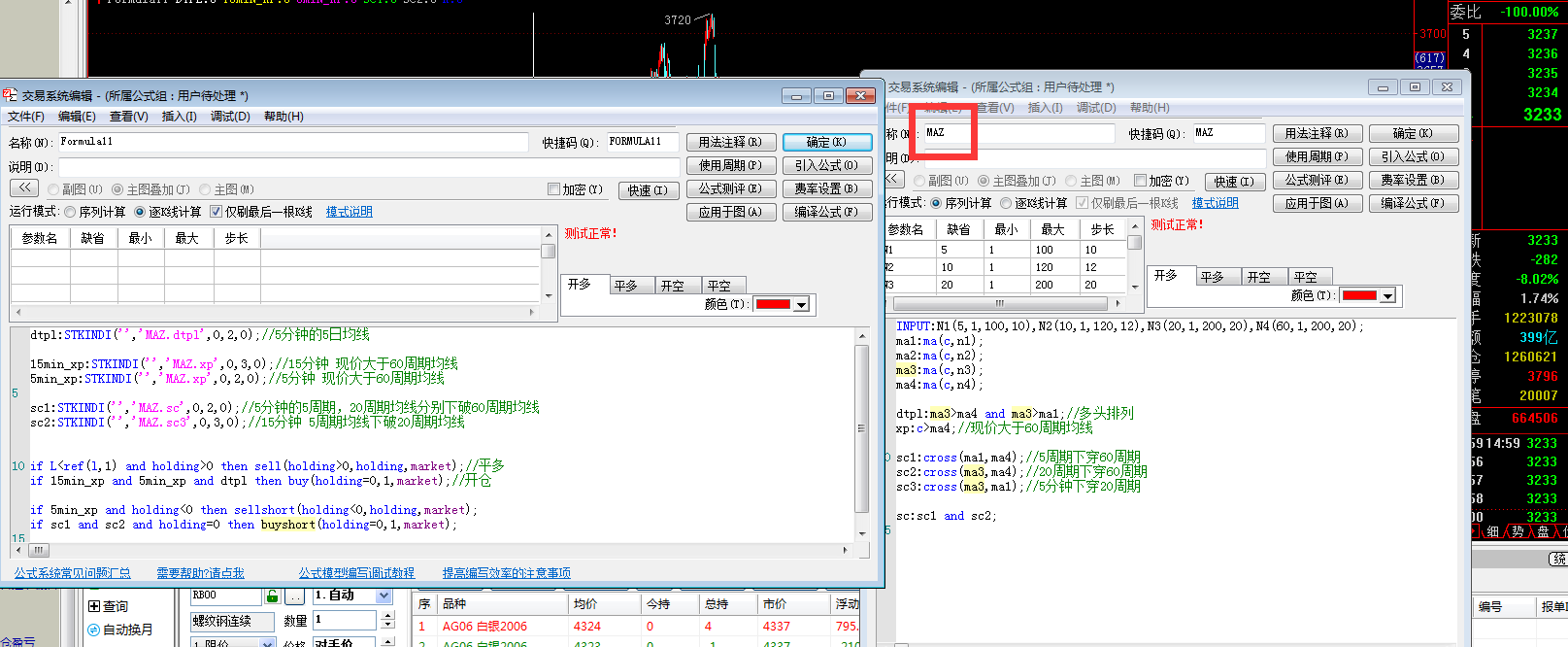Open 模式说明 link in Formula11 window
1568x647 pixels.
point(350,212)
